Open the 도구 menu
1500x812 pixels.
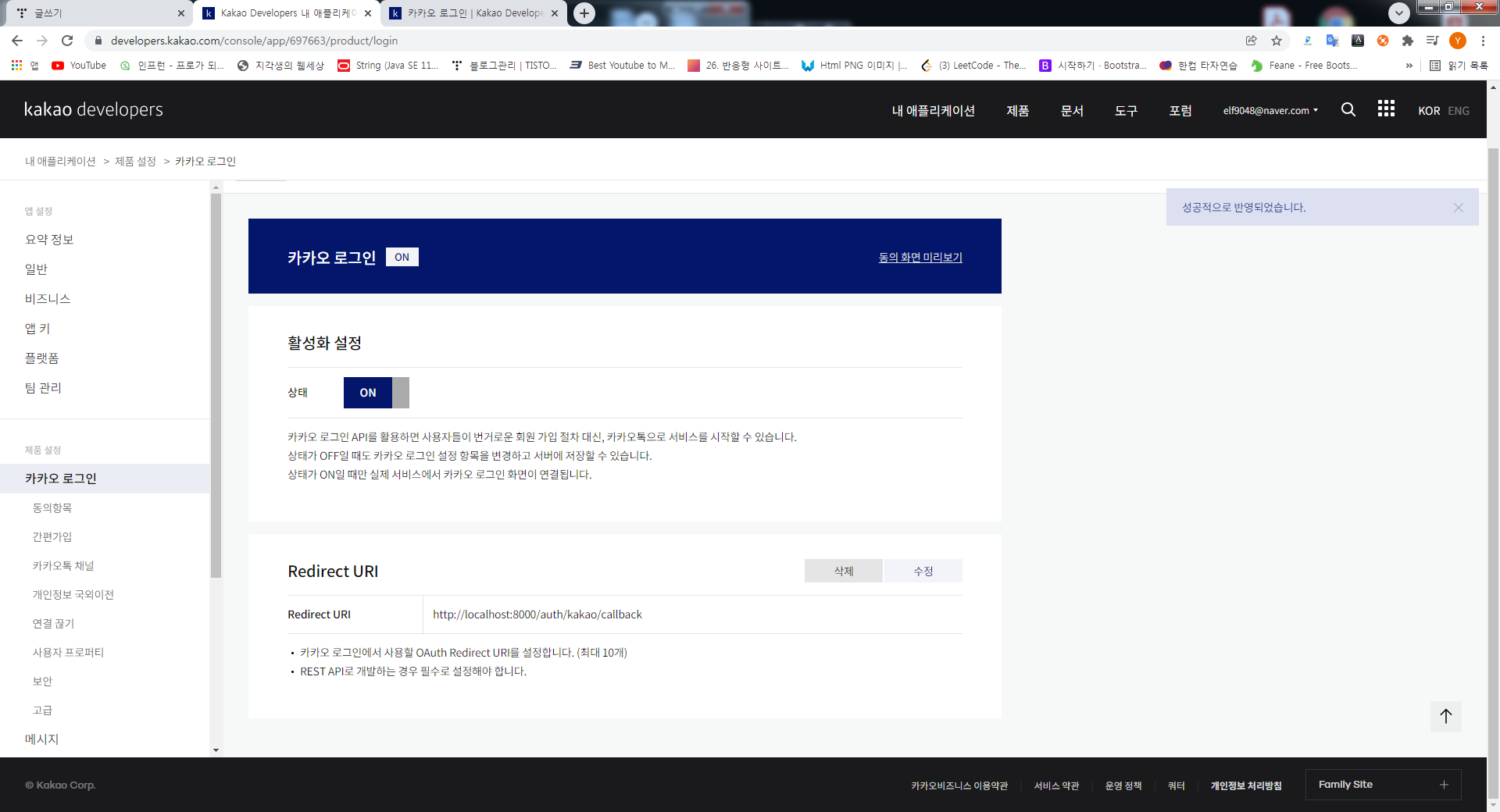point(1126,111)
